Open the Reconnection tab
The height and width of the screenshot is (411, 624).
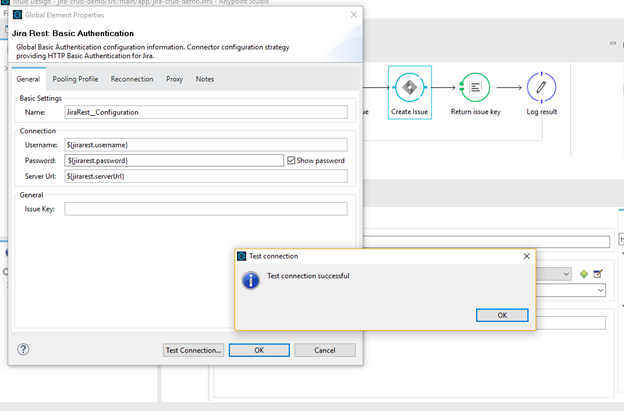132,79
